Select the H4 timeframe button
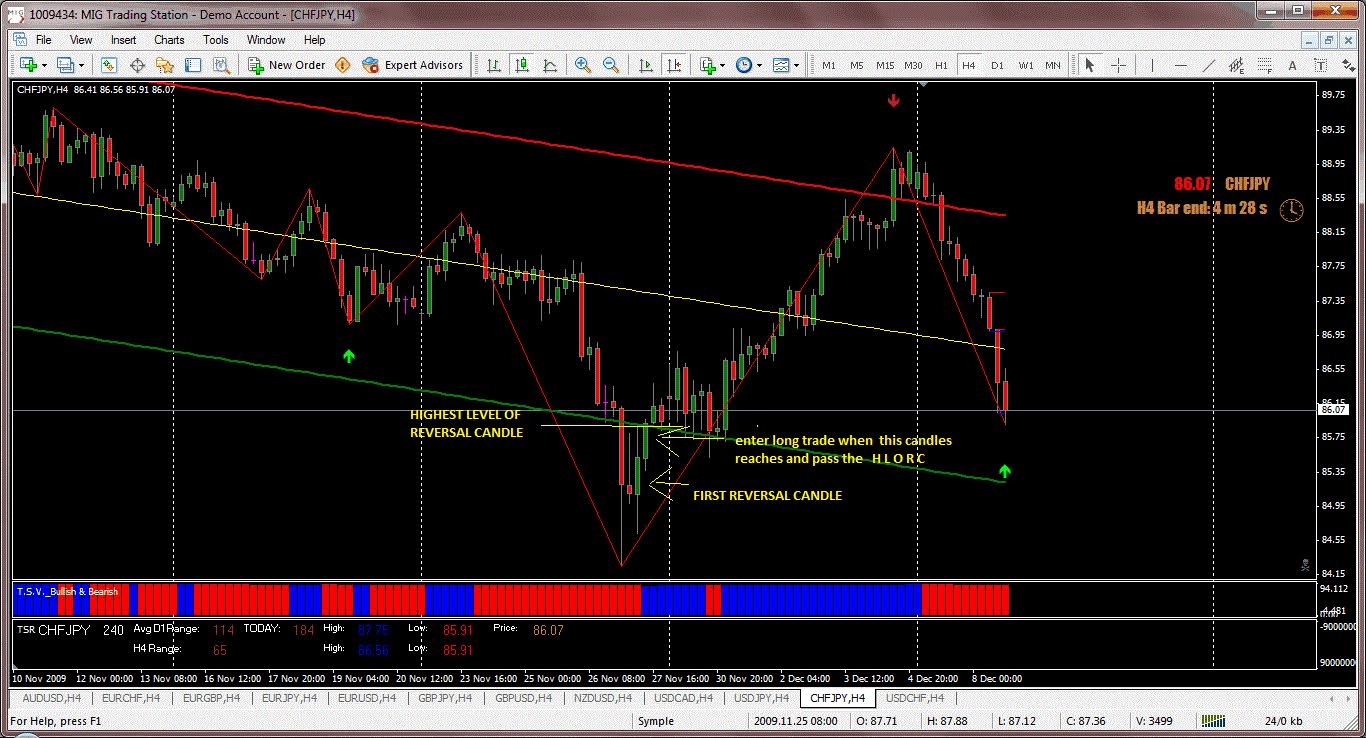Viewport: 1366px width, 738px height. [969, 65]
